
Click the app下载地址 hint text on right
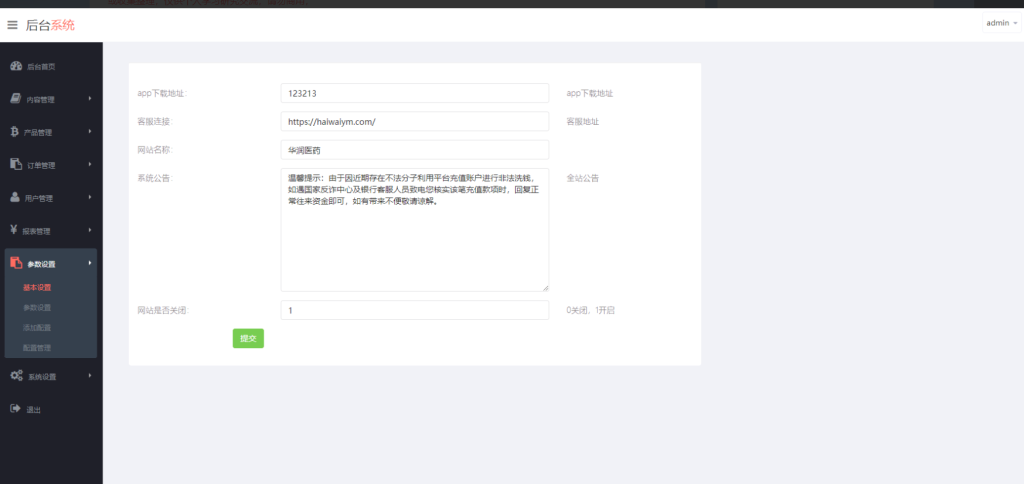(590, 93)
